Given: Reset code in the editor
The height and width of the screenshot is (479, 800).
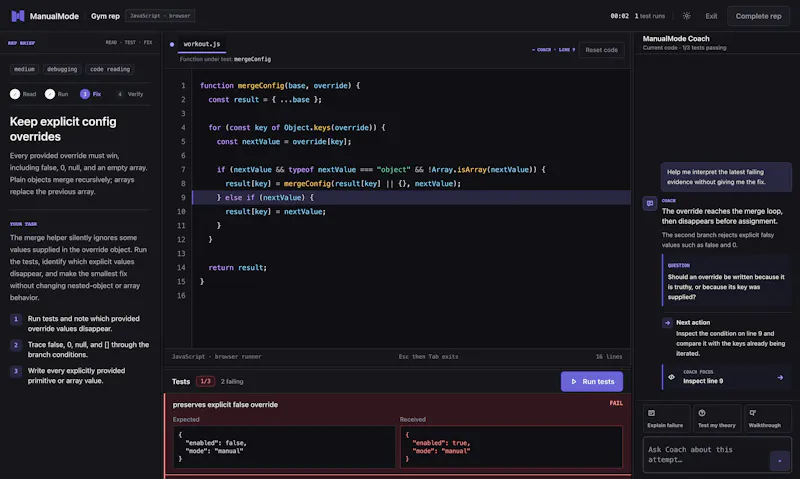Looking at the screenshot, I should 601,50.
